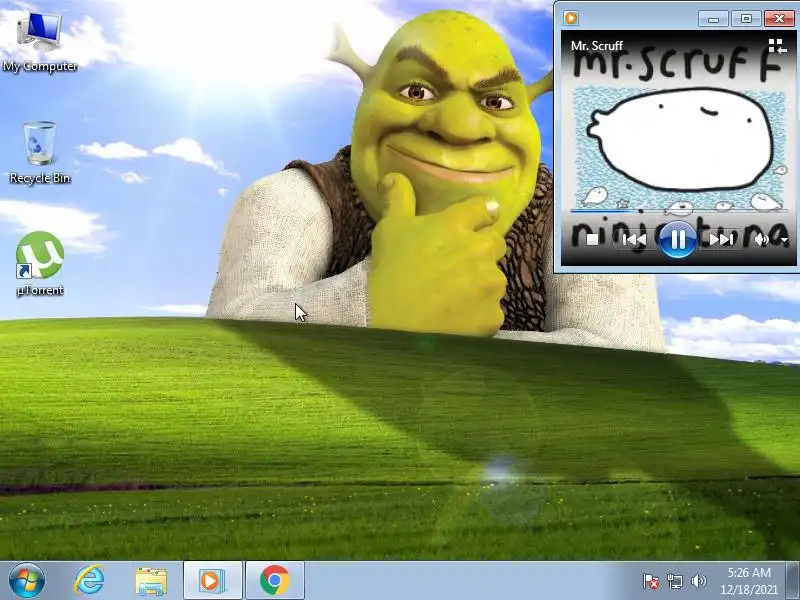Screen dimensions: 800x600
Task: Open the system volume tray icon
Action: click(x=698, y=581)
